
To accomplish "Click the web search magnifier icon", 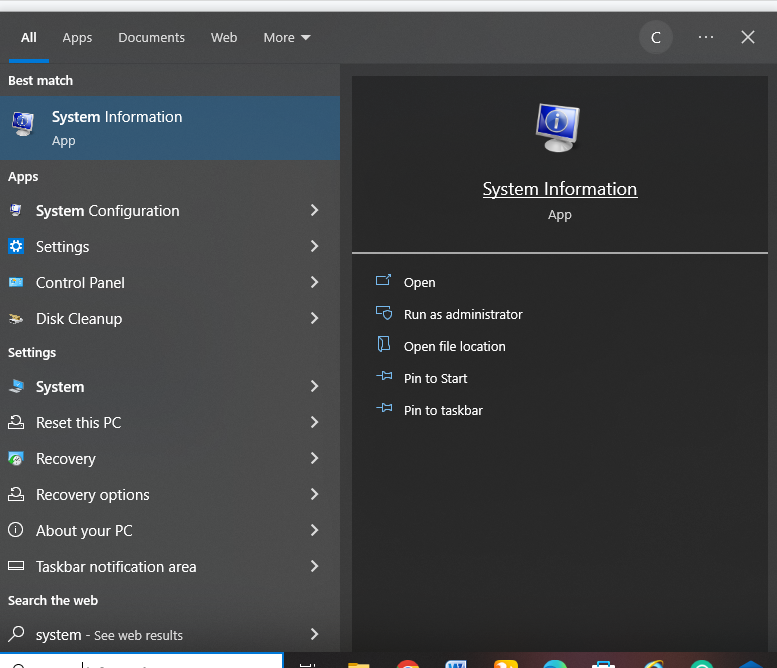I will pyautogui.click(x=16, y=633).
